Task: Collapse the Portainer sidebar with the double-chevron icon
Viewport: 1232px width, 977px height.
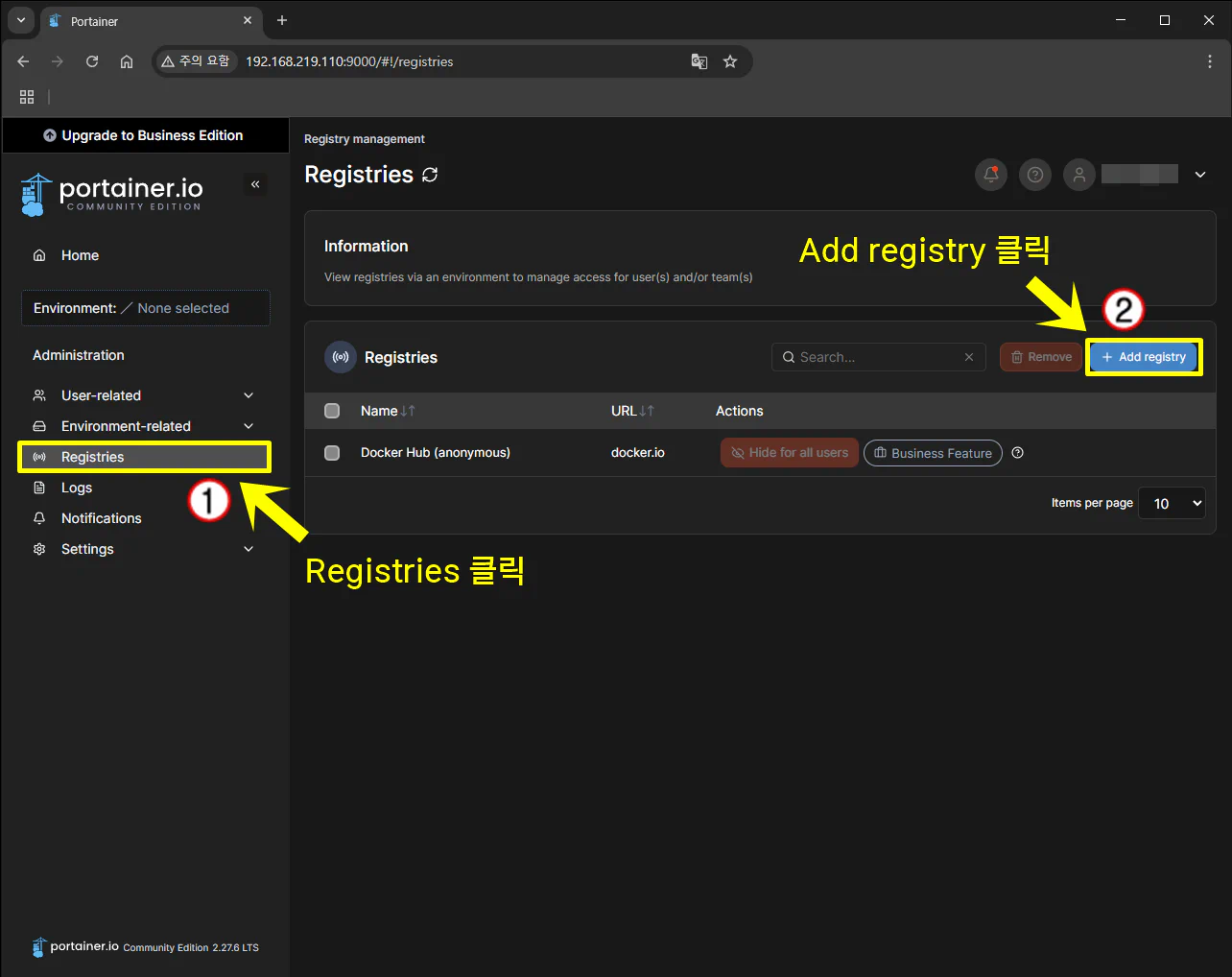Action: 255,184
